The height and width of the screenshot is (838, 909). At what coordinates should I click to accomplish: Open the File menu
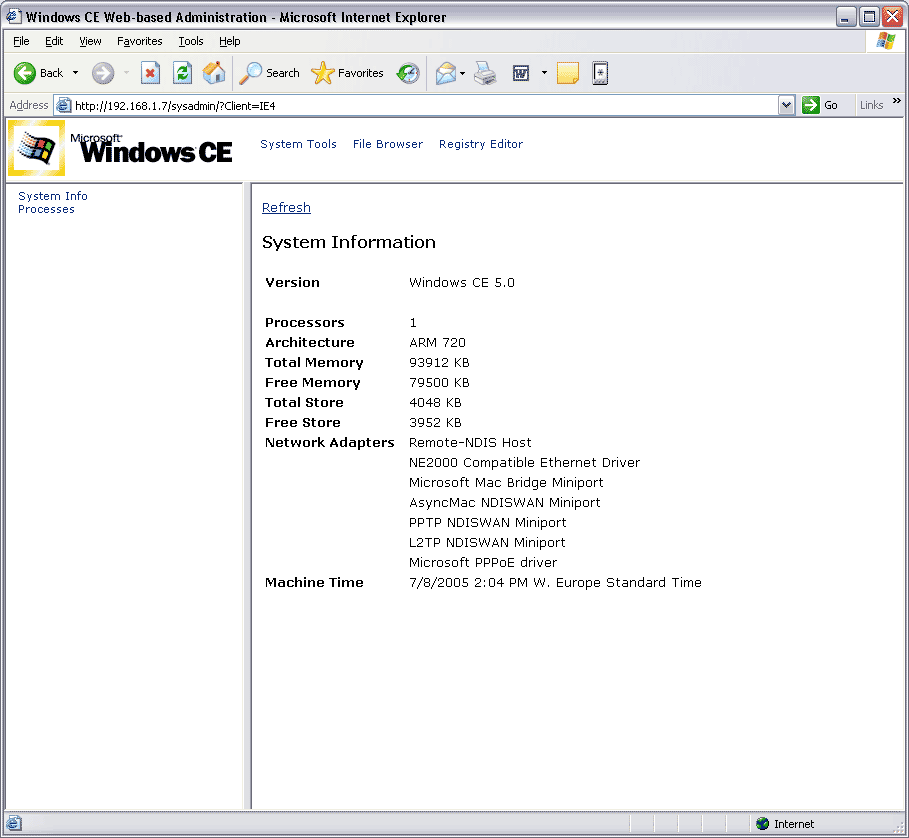[x=21, y=41]
